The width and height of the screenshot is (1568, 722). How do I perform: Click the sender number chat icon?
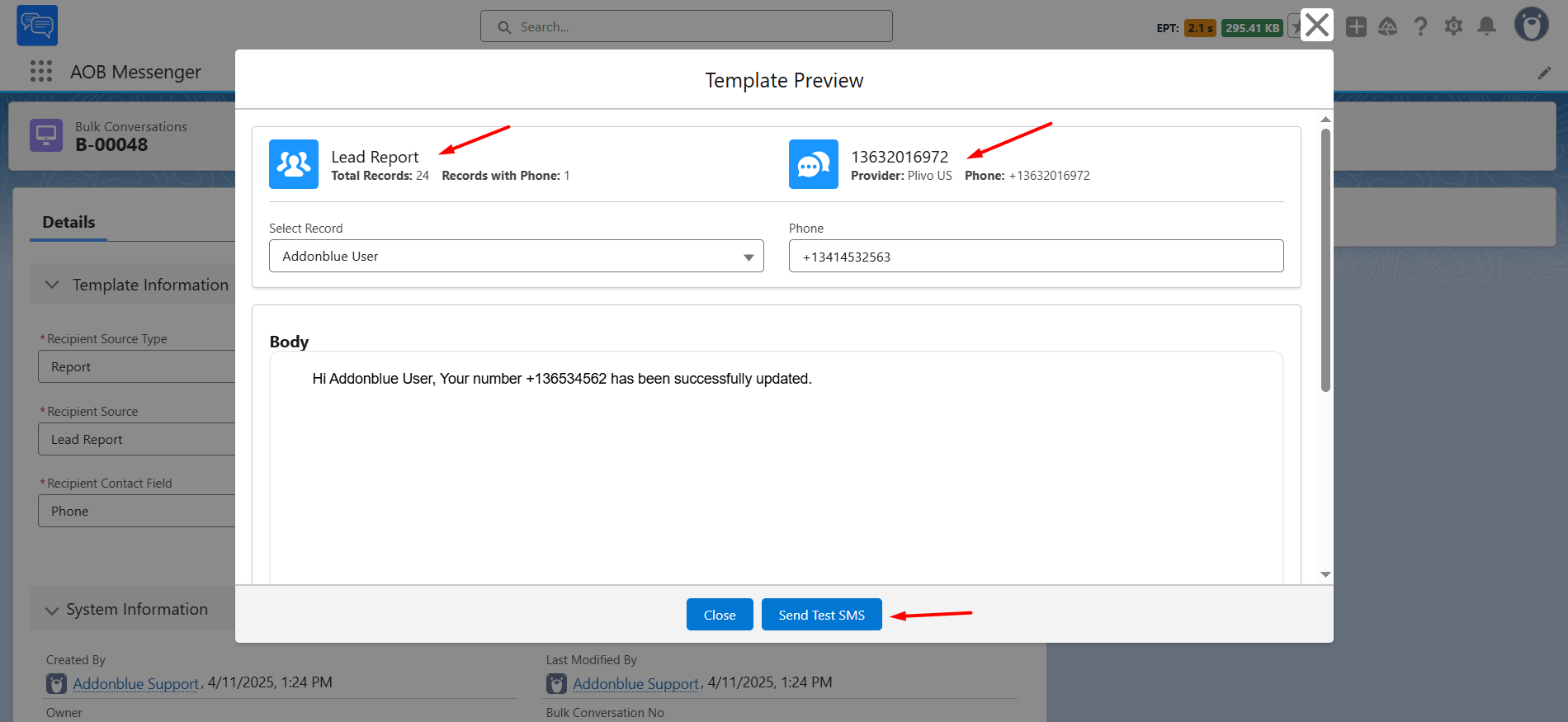point(814,164)
